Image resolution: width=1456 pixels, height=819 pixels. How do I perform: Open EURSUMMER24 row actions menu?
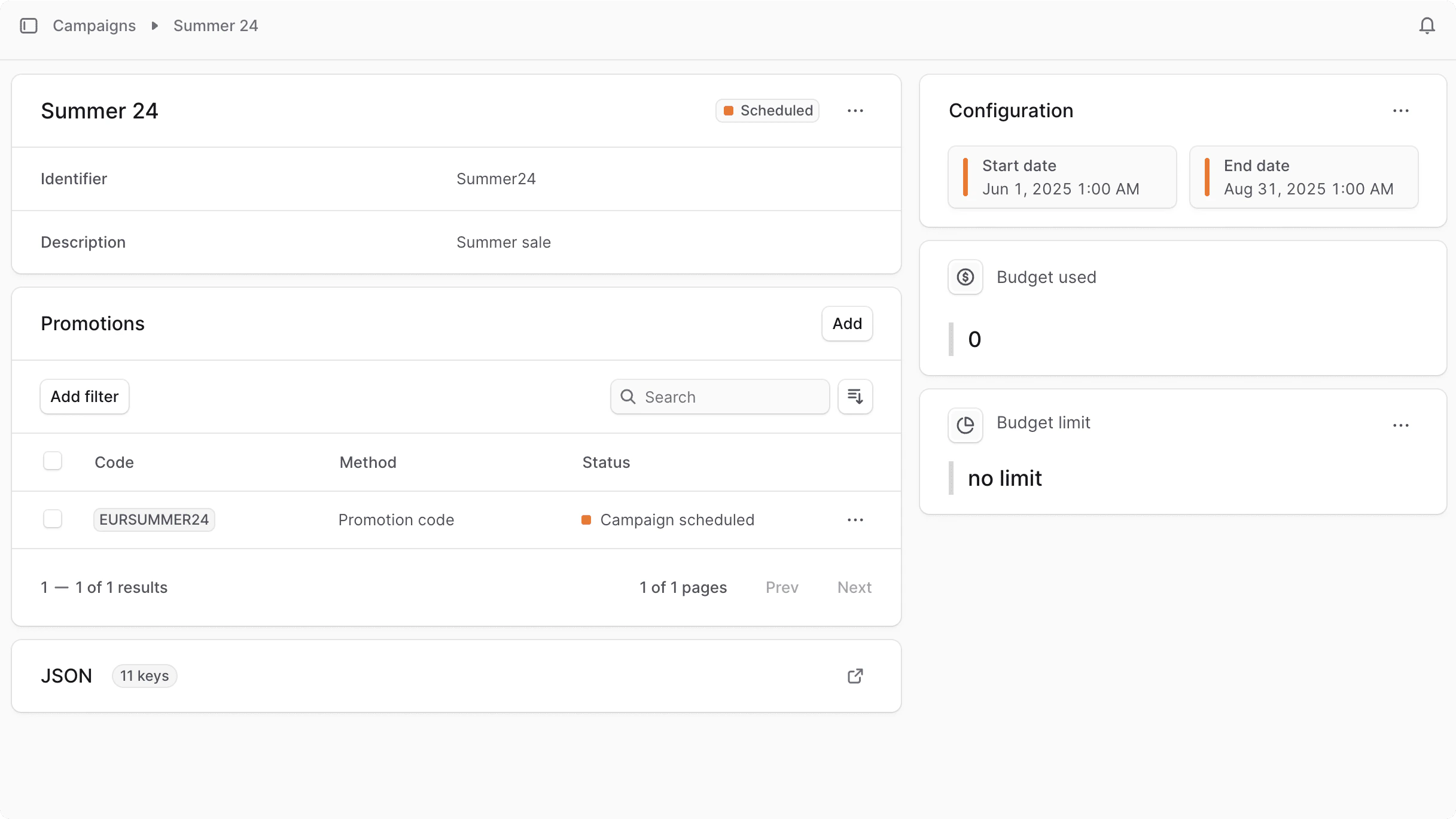855,520
